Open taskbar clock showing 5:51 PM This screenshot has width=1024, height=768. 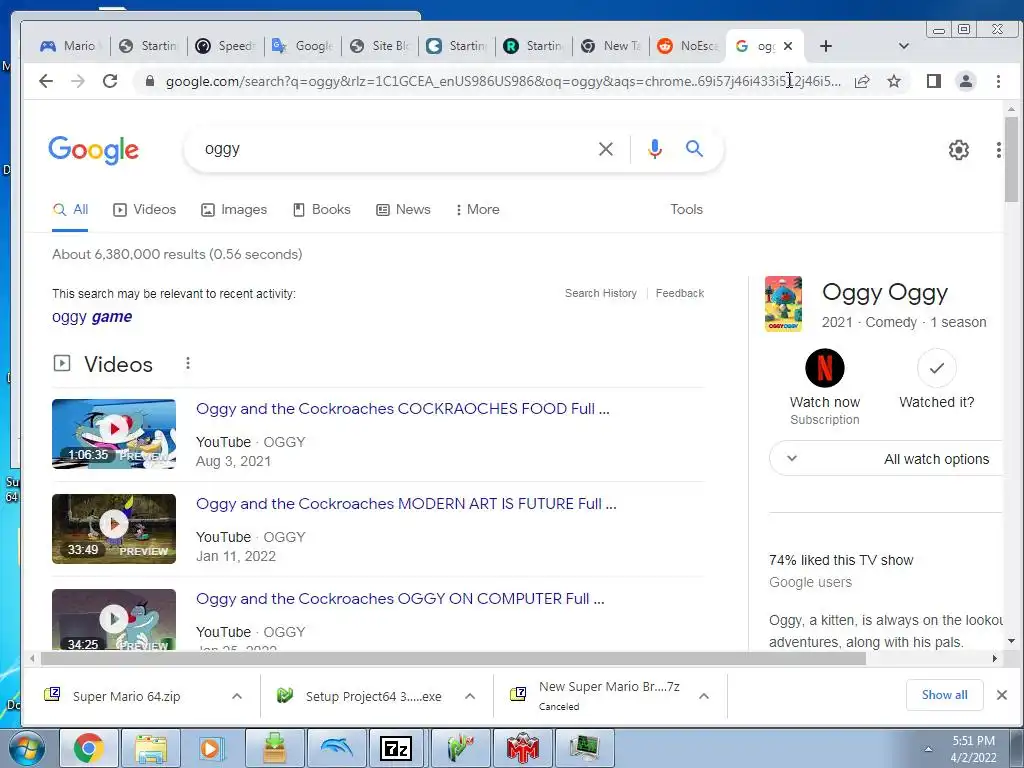point(973,749)
